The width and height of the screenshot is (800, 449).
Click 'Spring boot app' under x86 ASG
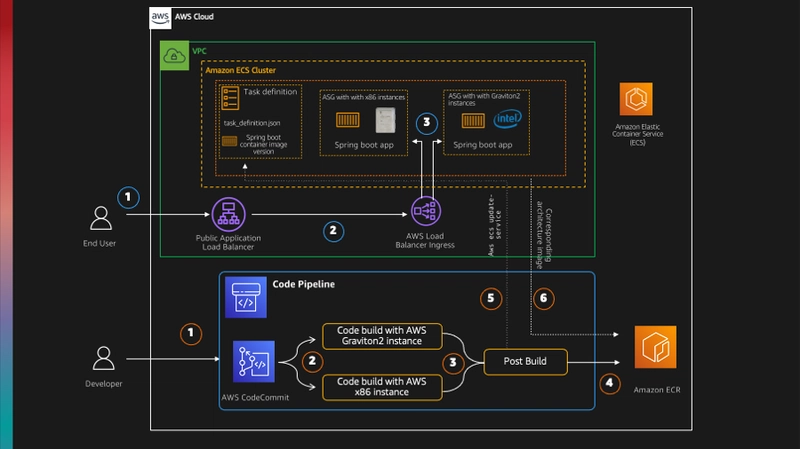[x=364, y=145]
